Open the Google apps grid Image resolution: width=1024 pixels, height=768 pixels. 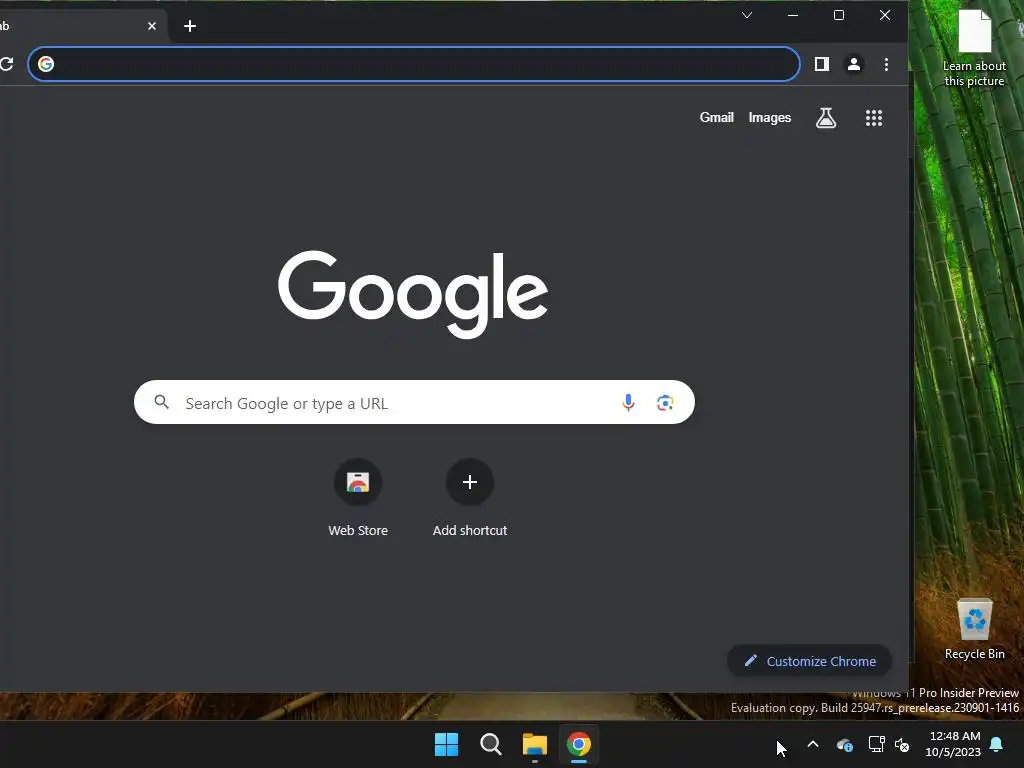(x=874, y=118)
